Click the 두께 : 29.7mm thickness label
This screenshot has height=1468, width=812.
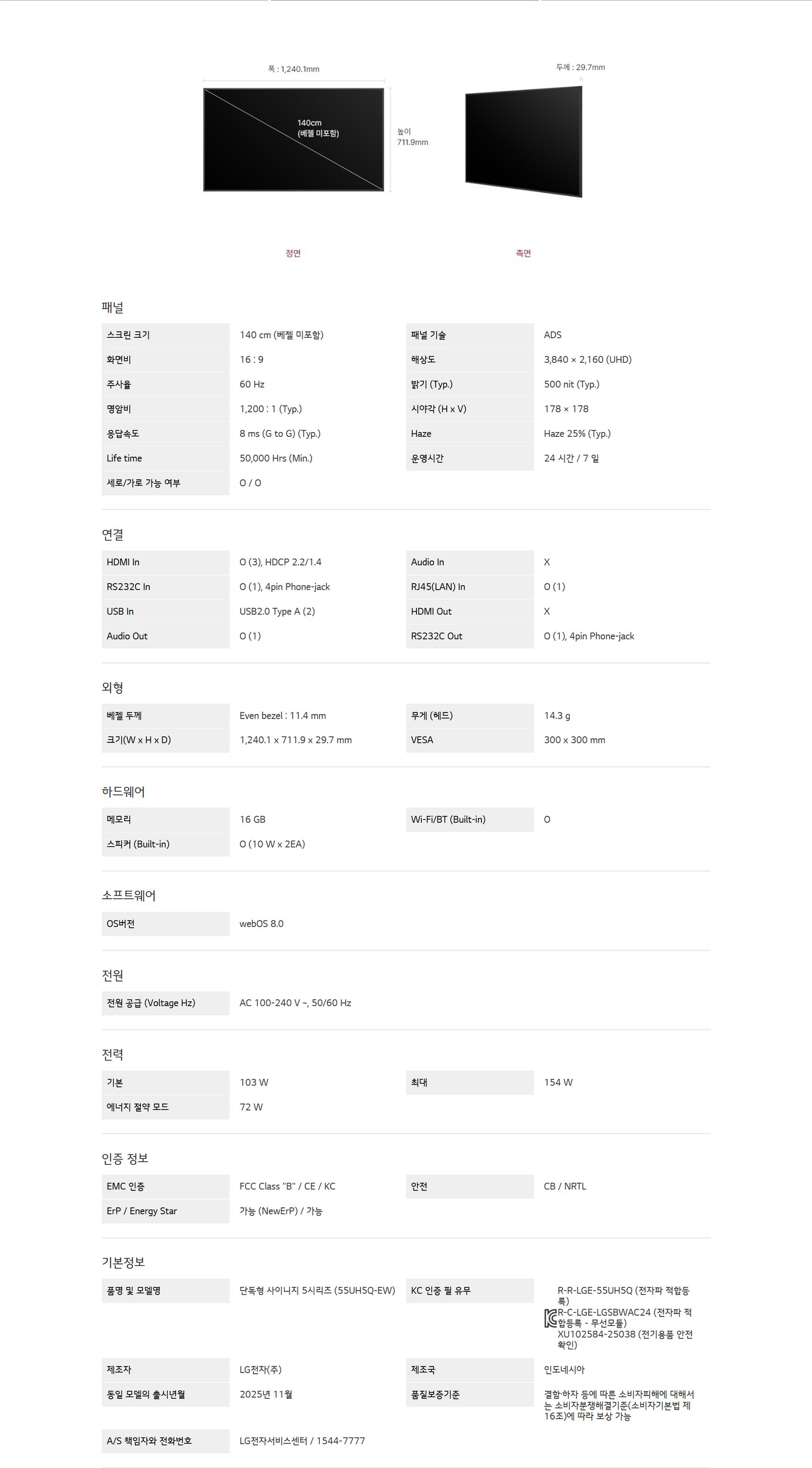pyautogui.click(x=581, y=67)
